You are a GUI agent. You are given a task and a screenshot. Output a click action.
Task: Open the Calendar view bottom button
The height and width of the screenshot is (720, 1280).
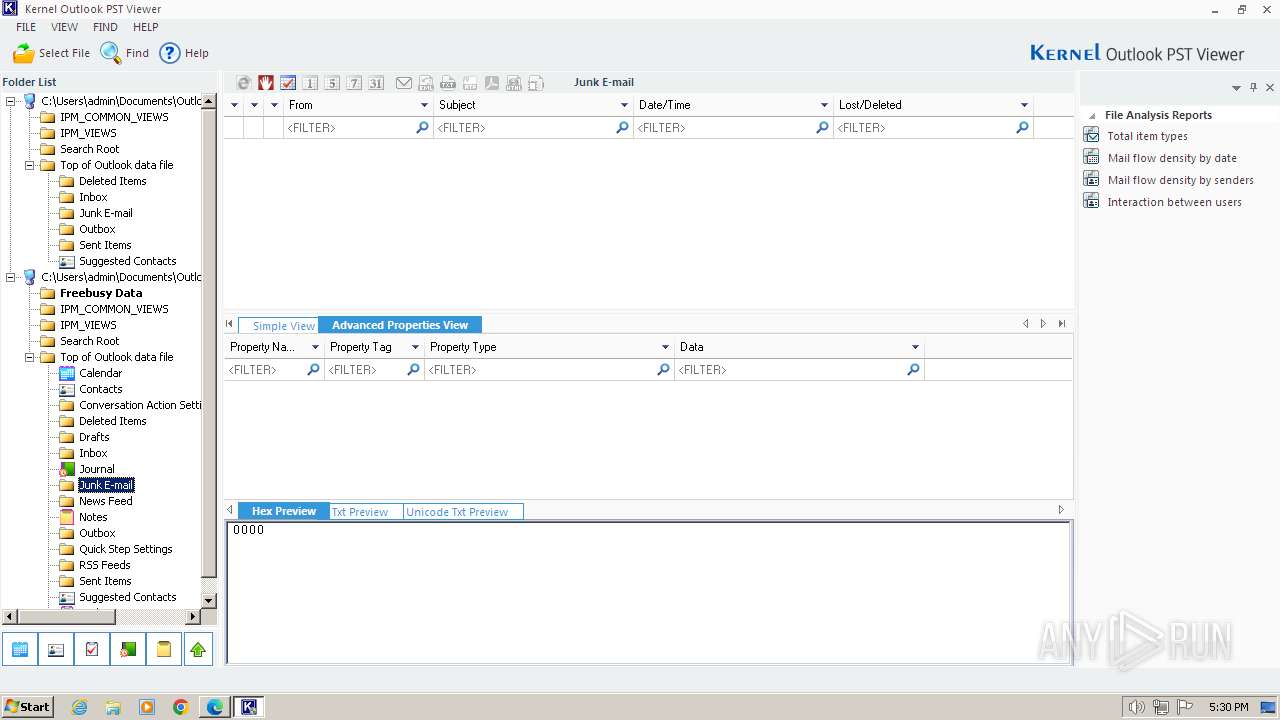pyautogui.click(x=20, y=649)
